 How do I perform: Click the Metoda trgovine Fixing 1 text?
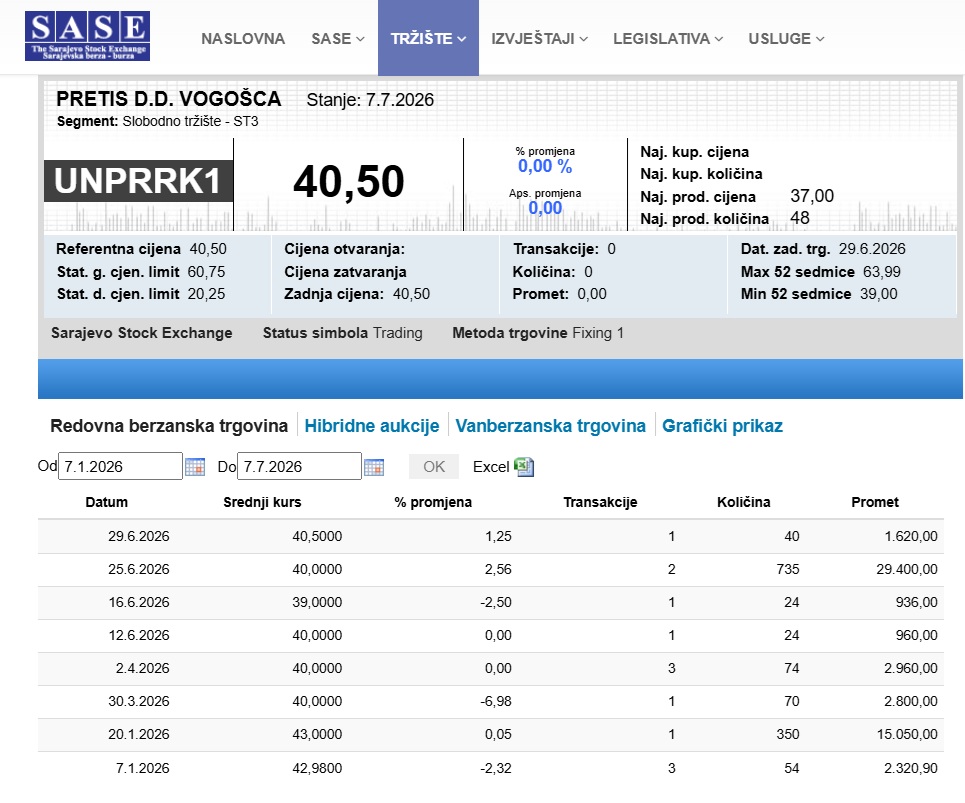(538, 333)
